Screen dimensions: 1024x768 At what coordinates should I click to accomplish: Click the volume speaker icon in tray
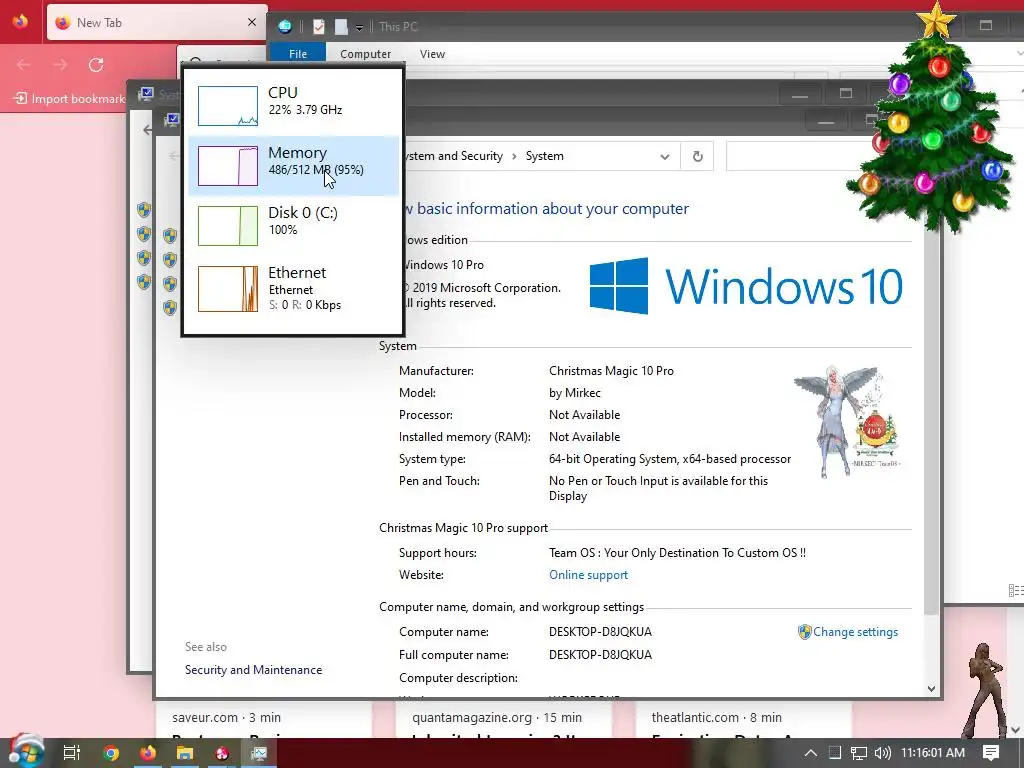(x=882, y=753)
